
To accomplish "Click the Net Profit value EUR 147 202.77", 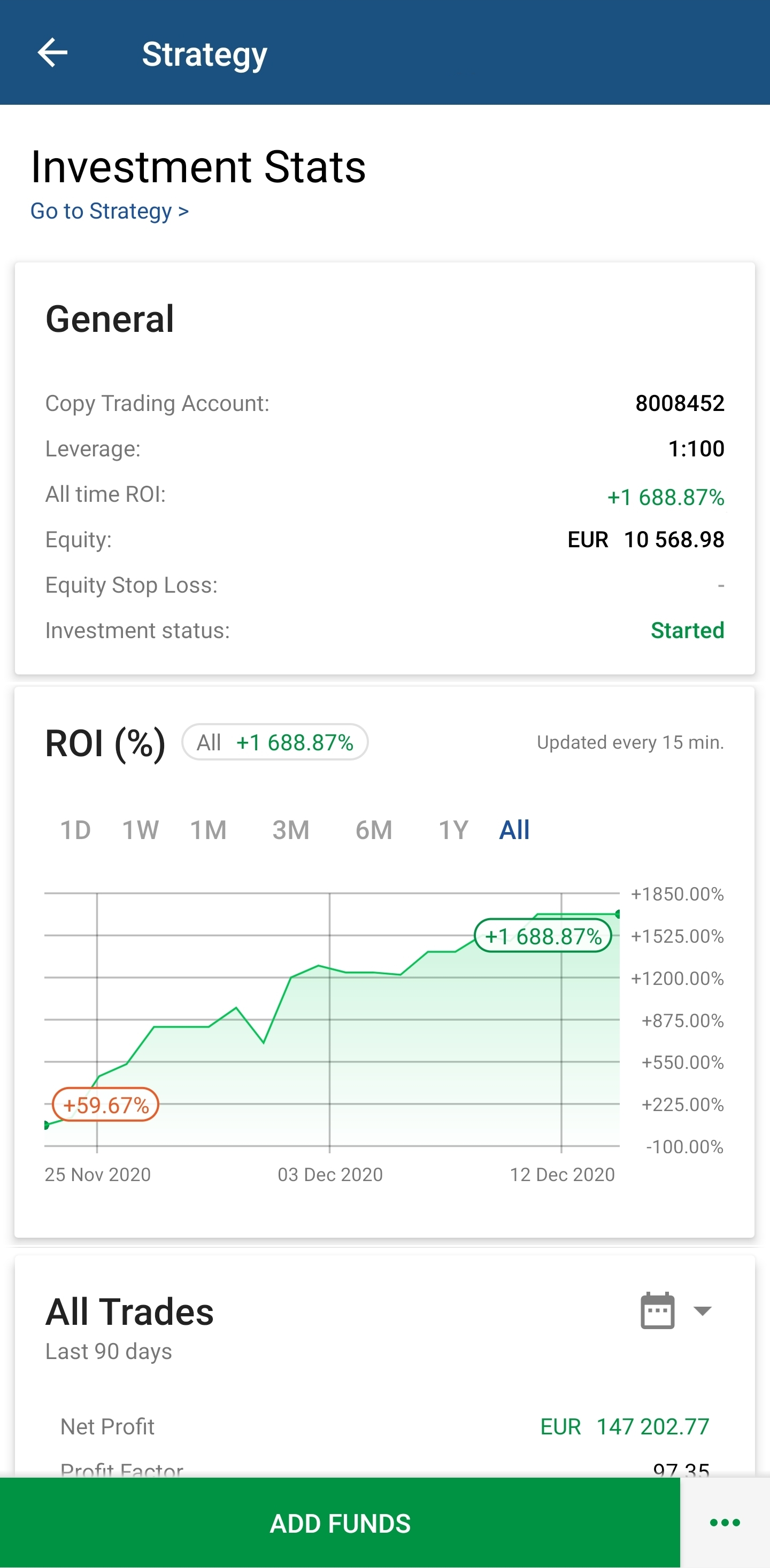I will click(625, 1426).
